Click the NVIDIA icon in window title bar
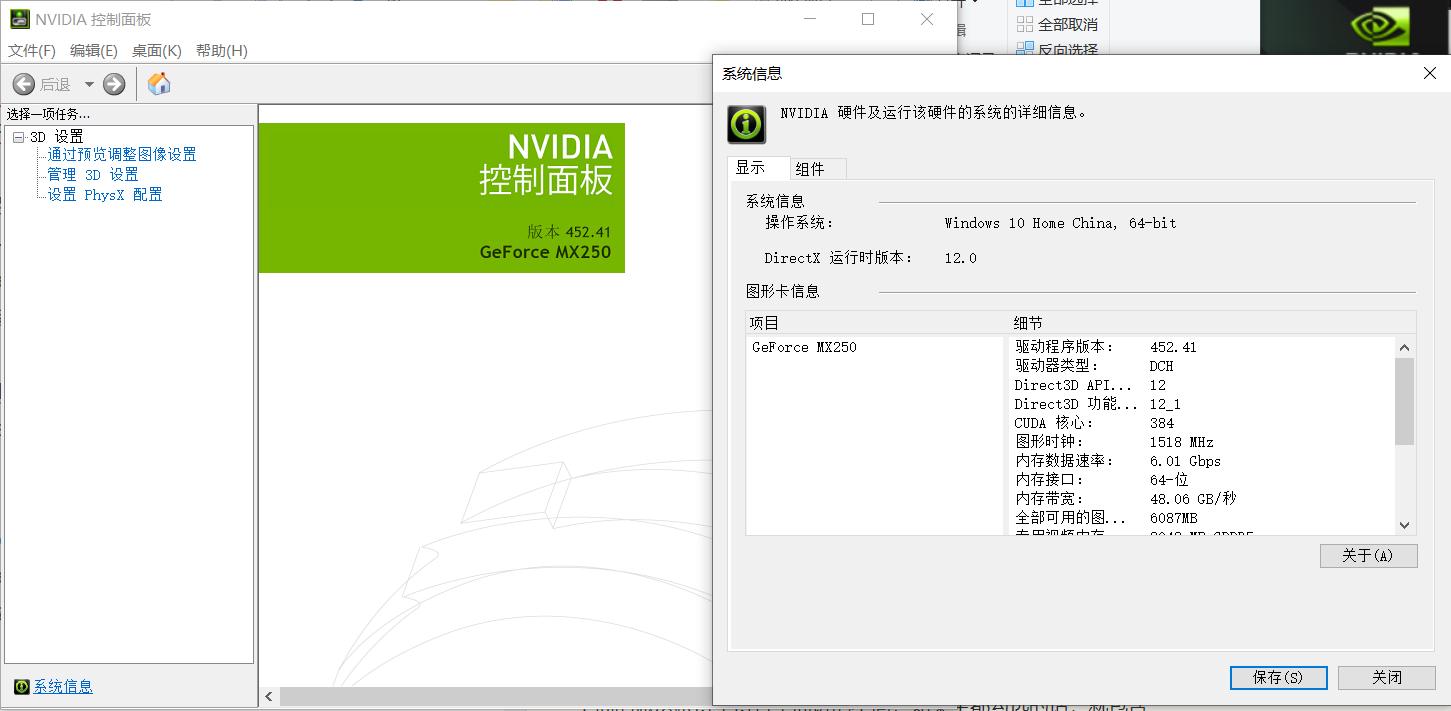The height and width of the screenshot is (711, 1451). tap(19, 19)
